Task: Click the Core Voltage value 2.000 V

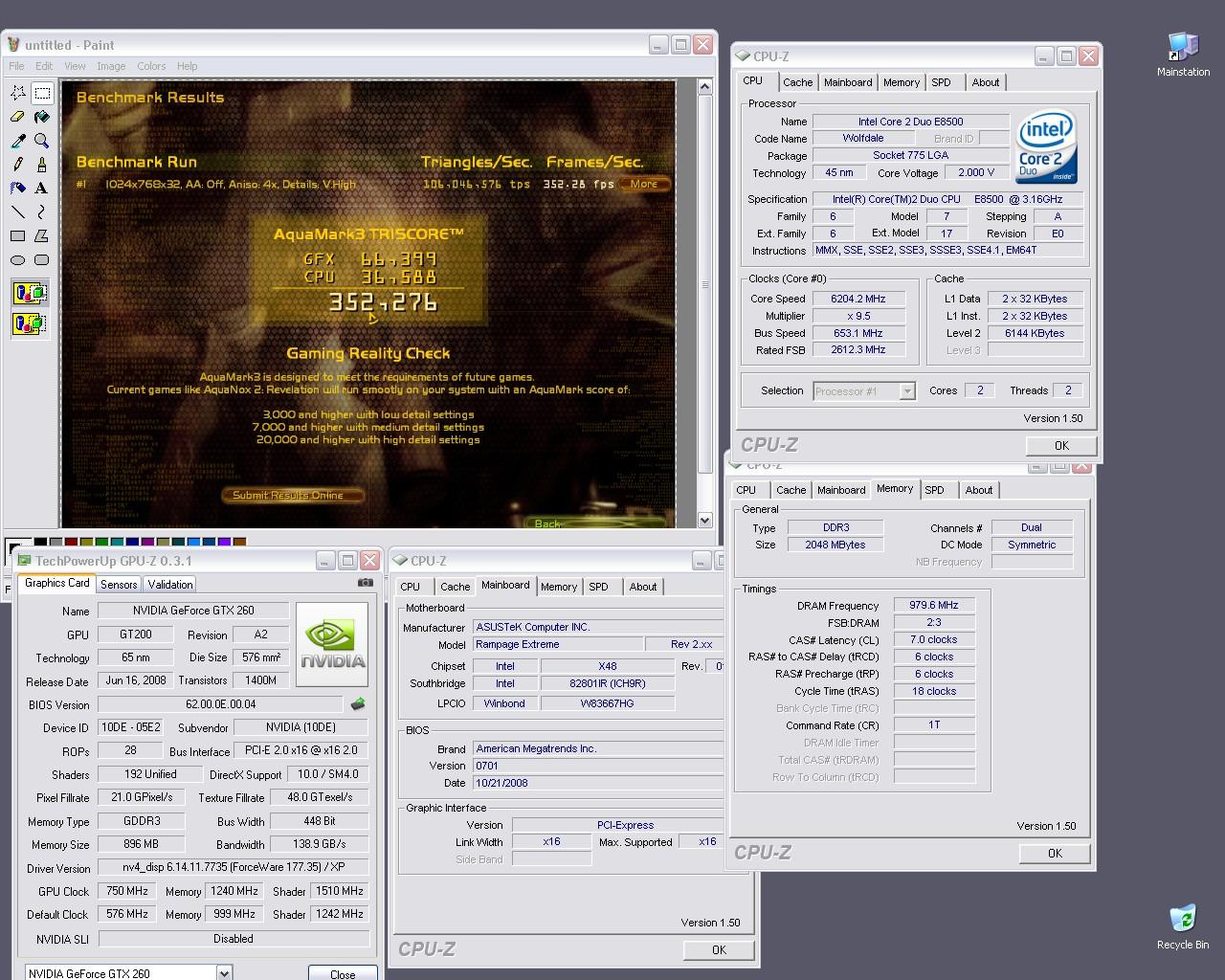Action: (x=976, y=172)
